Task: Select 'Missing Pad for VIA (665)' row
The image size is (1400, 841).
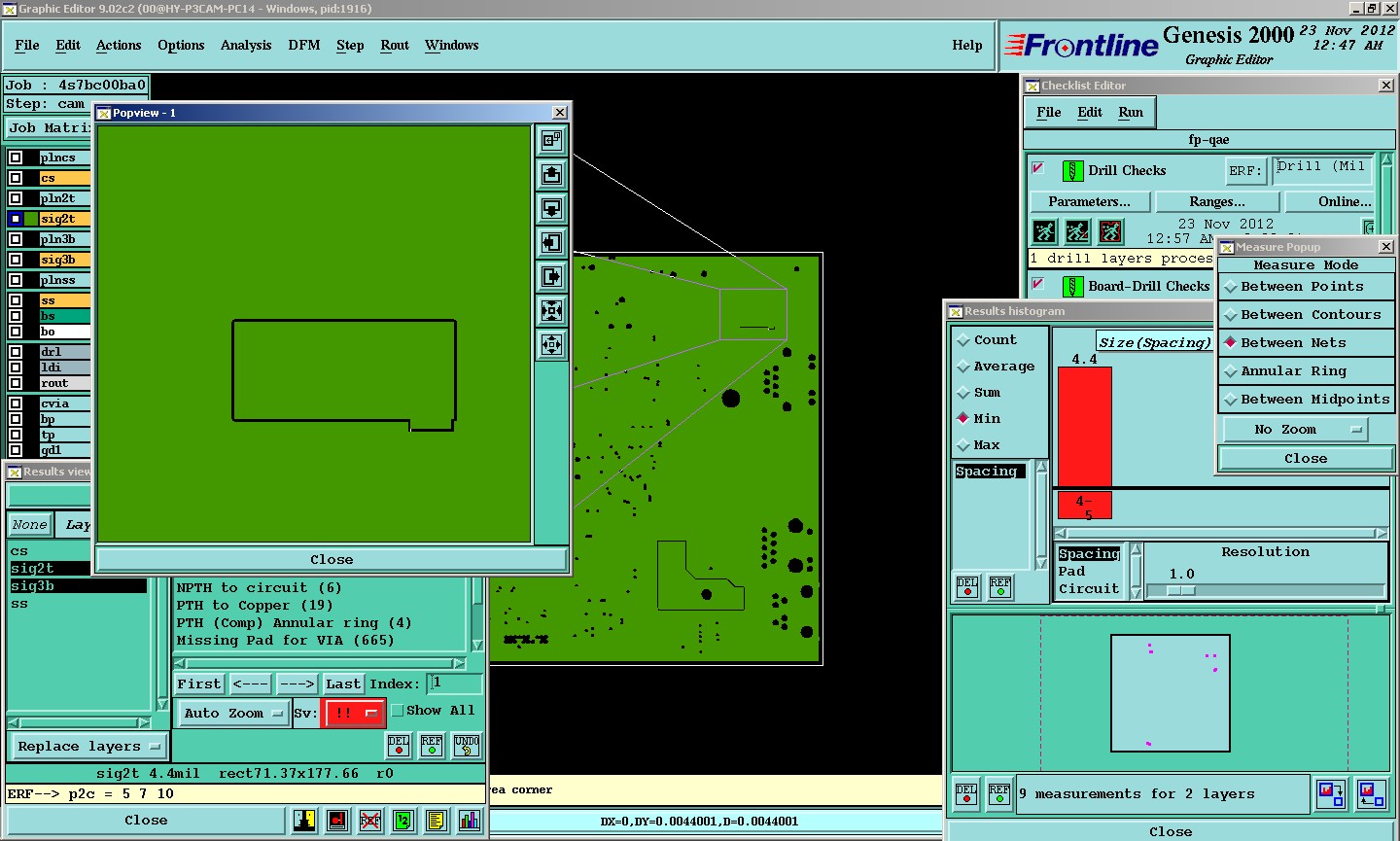Action: pyautogui.click(x=286, y=641)
